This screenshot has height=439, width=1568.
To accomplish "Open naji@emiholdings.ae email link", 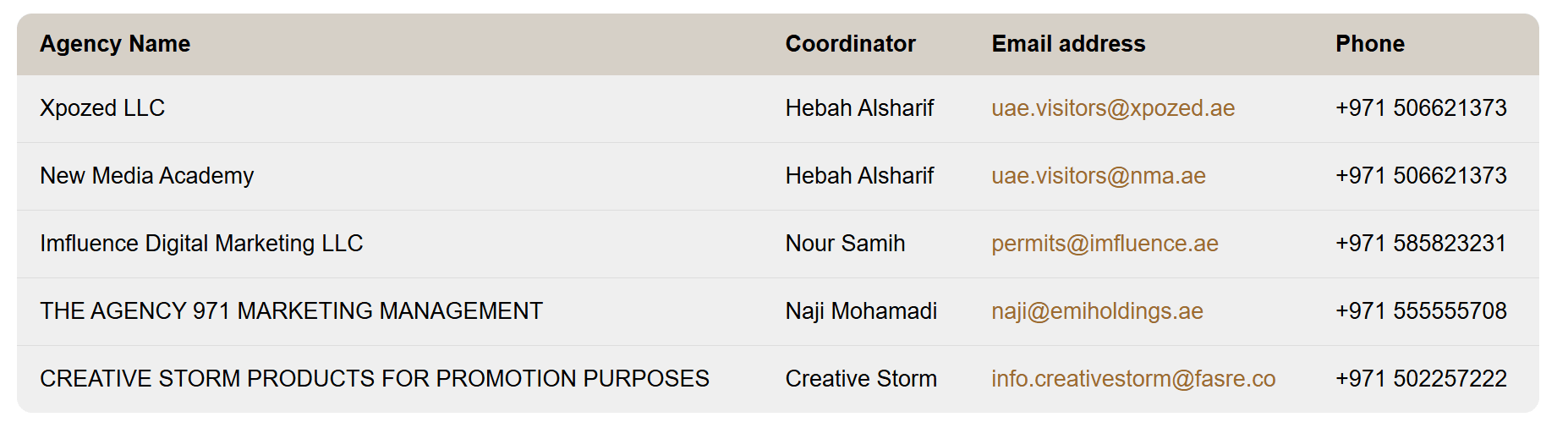I will click(1097, 311).
